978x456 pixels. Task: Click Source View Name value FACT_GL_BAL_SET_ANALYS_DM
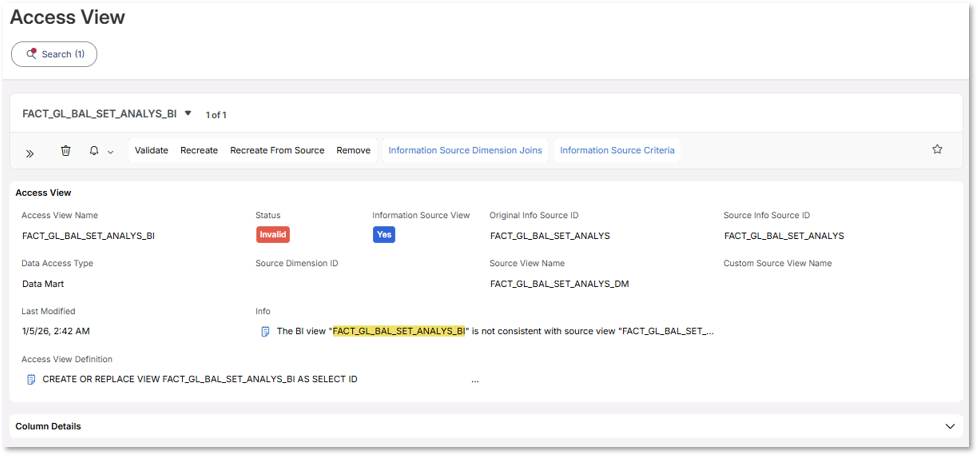pyautogui.click(x=559, y=284)
